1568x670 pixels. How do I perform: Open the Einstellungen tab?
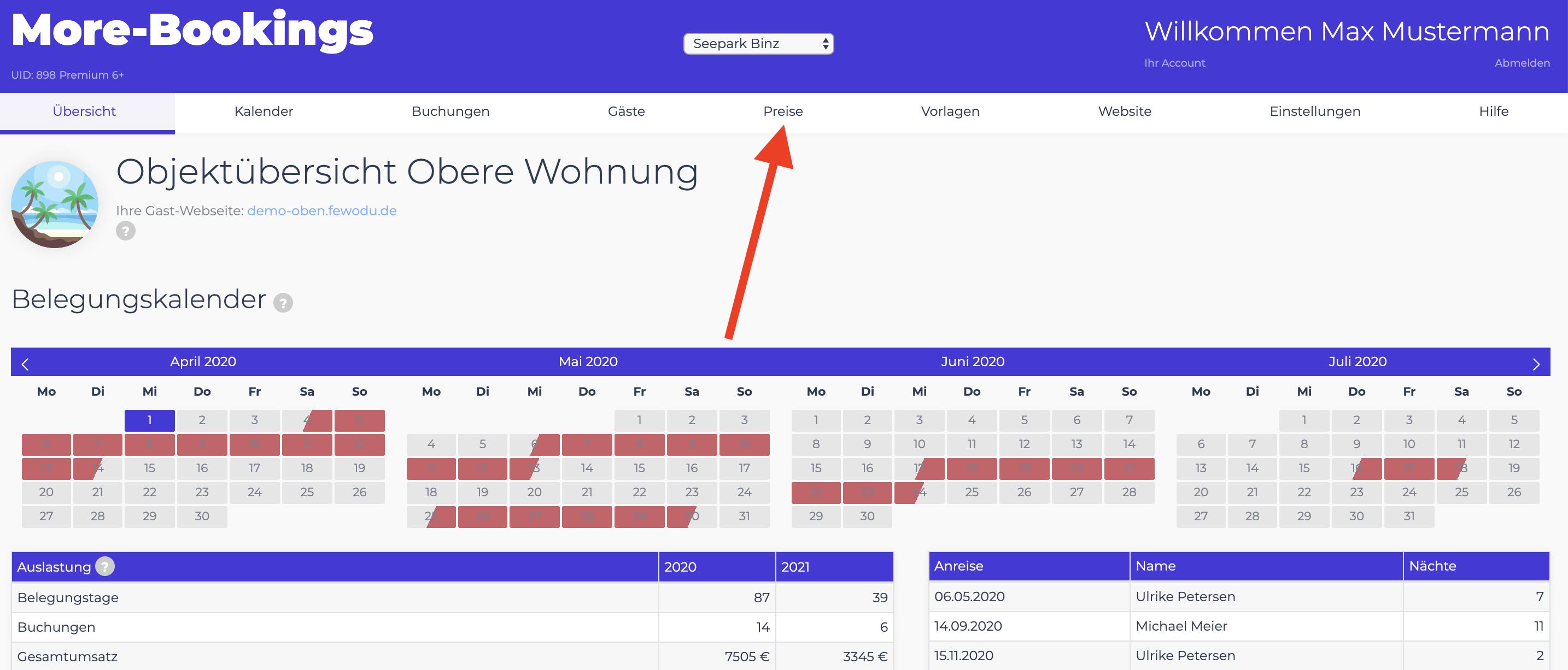pos(1315,111)
